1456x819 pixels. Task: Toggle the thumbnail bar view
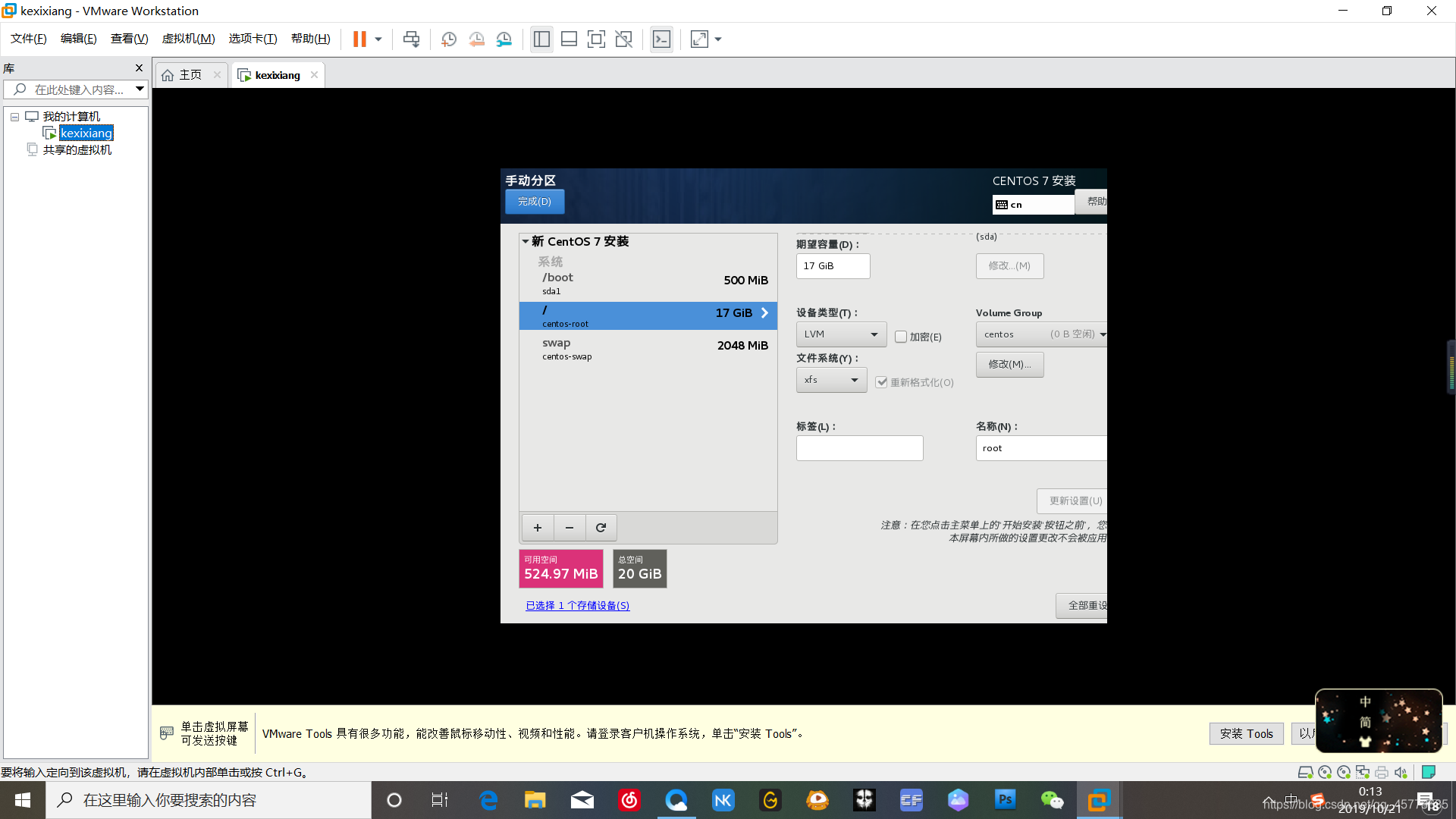(x=569, y=39)
